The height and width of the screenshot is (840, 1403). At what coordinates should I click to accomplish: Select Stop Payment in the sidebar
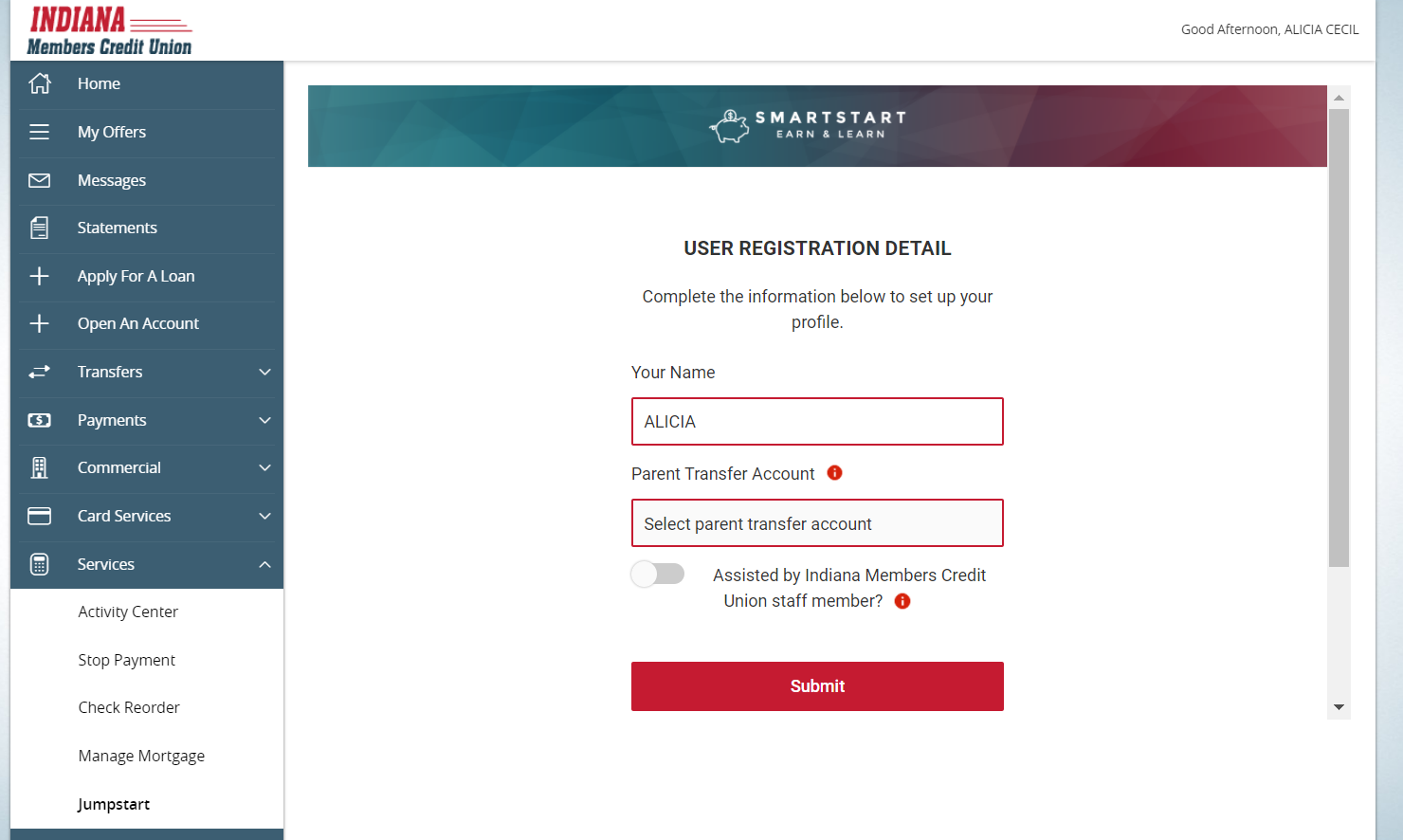pyautogui.click(x=127, y=660)
